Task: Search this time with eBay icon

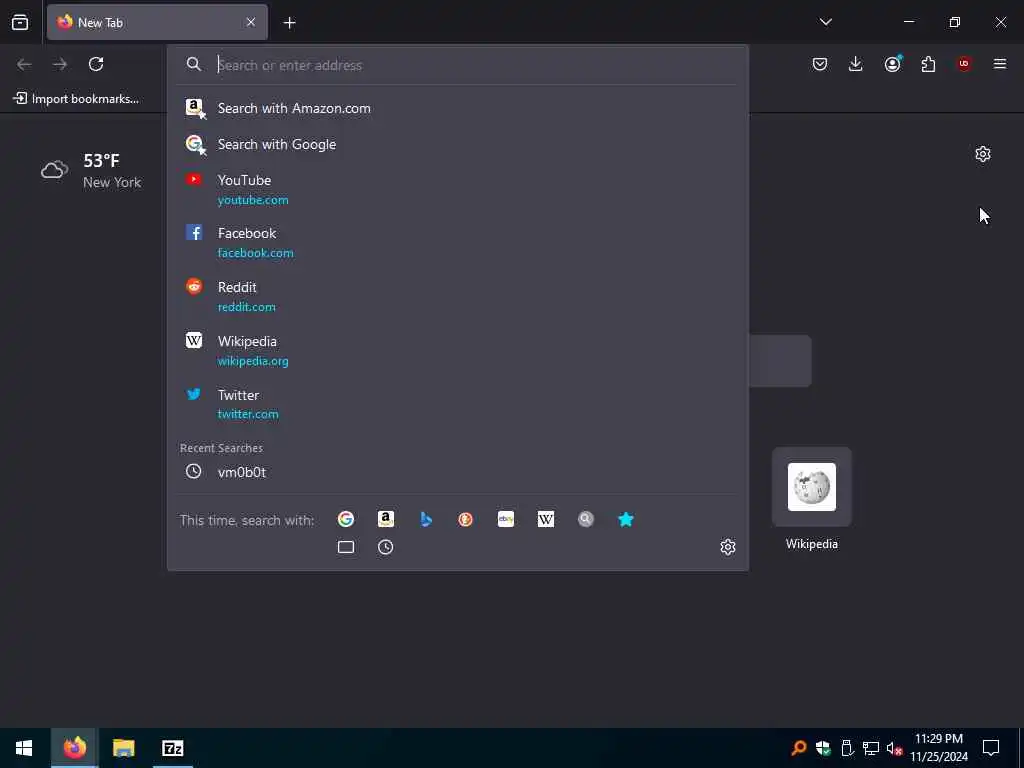Action: (506, 519)
